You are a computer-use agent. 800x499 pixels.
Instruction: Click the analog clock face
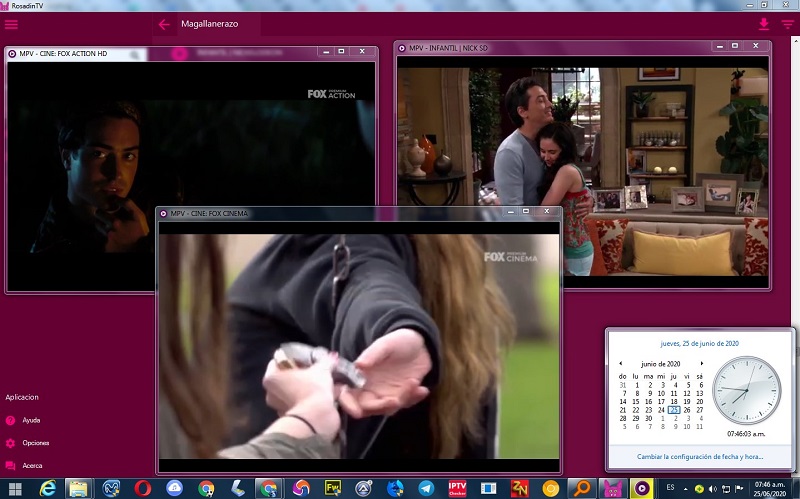click(747, 390)
